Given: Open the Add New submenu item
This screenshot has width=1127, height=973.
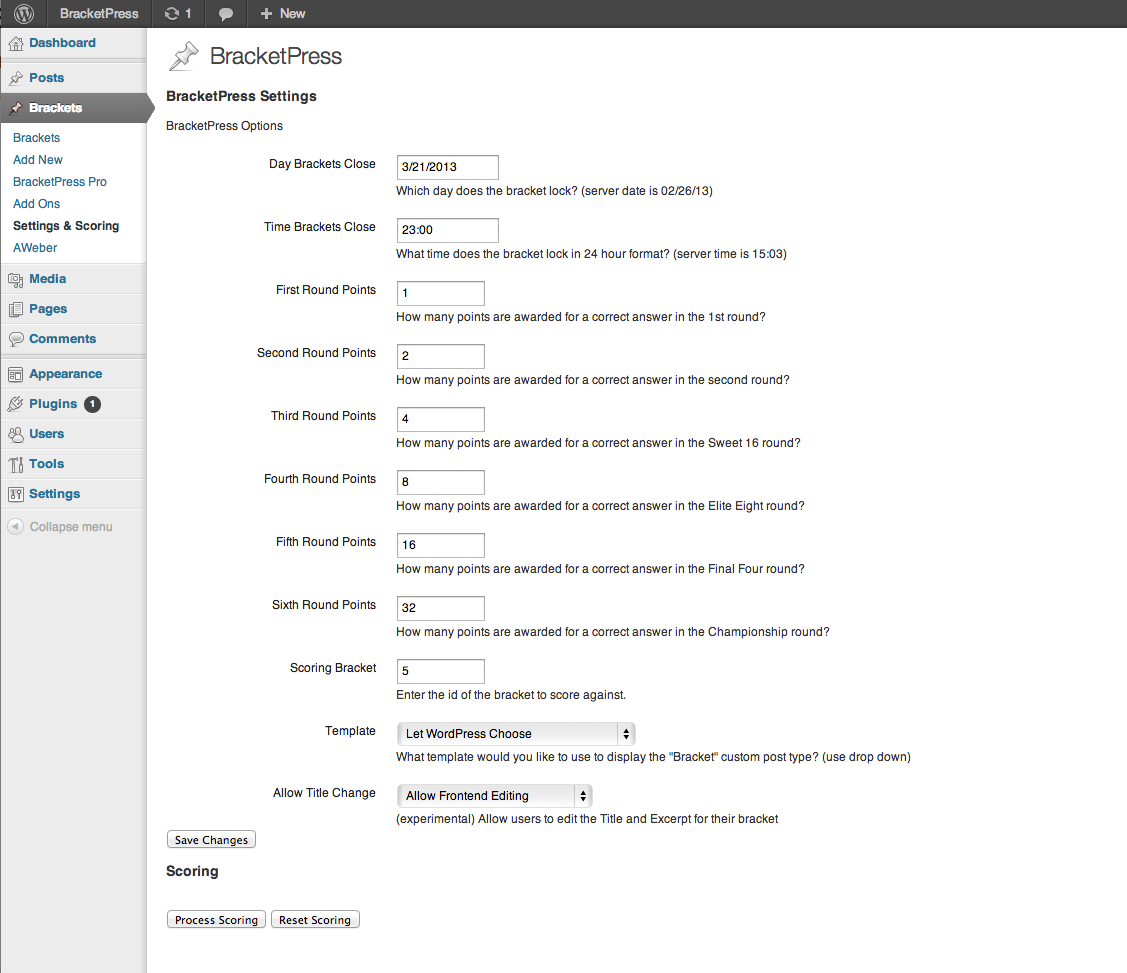Looking at the screenshot, I should 38,160.
